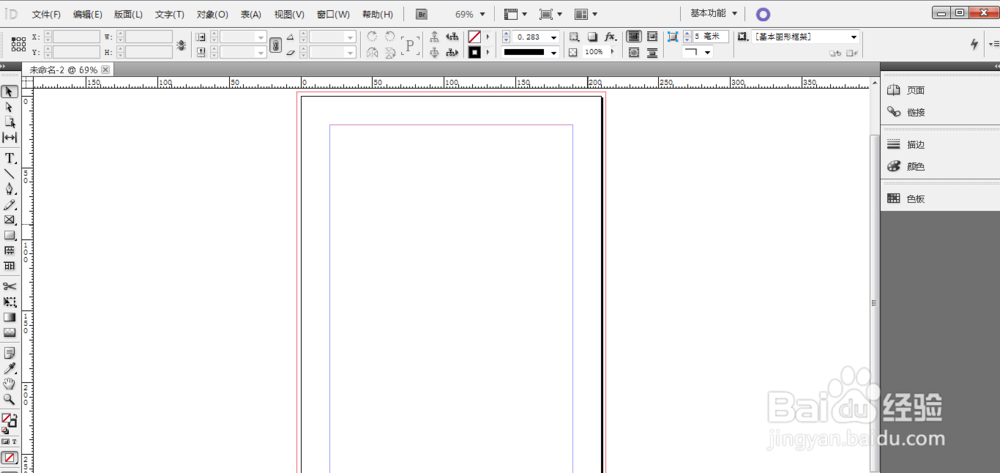Screen dimensions: 1000x473
Task: Select the Direct Selection tool (white arrow)
Action: point(9,108)
